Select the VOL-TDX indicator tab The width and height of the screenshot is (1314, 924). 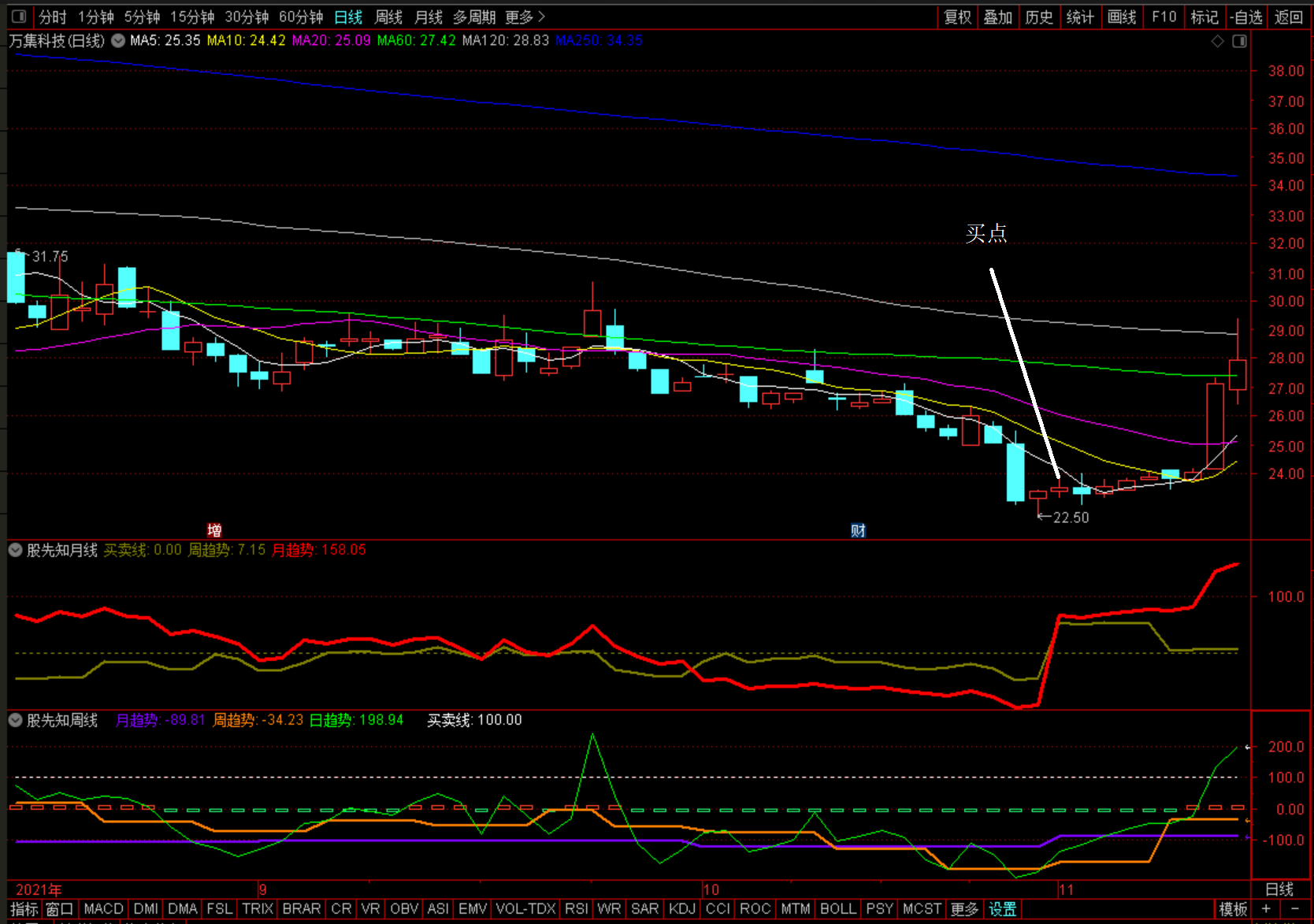525,909
